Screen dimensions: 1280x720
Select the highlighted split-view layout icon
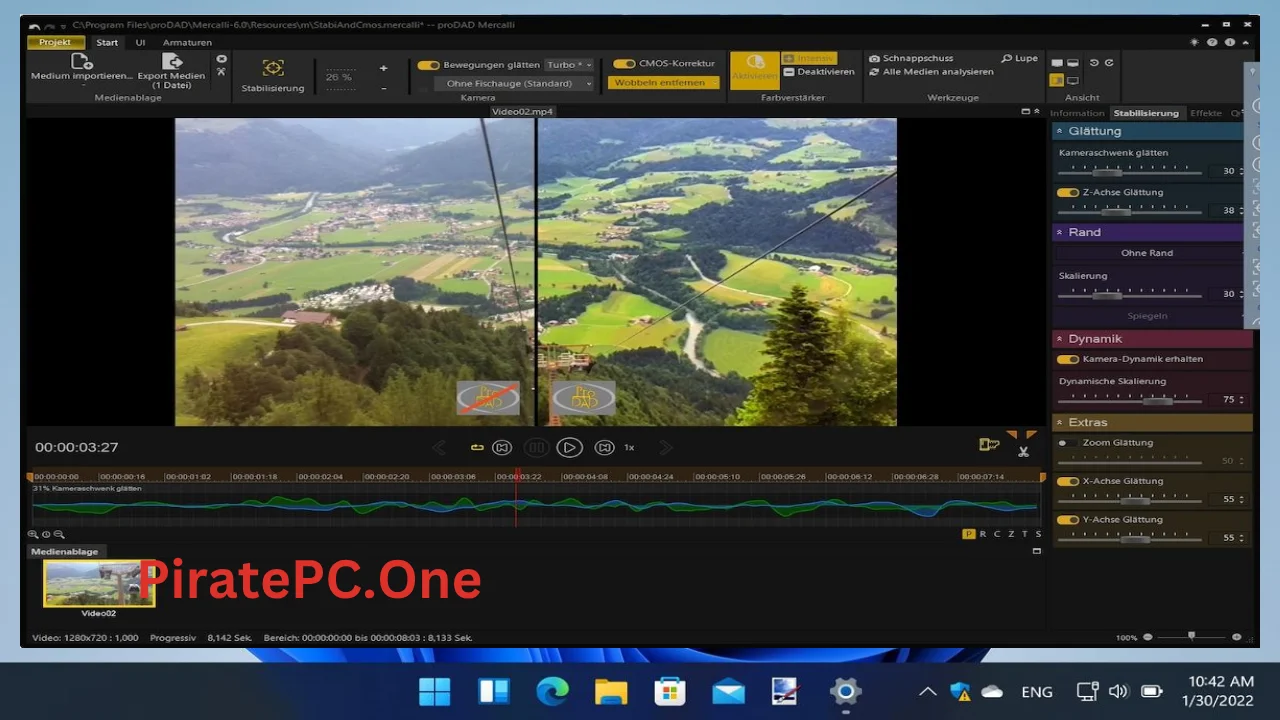point(1057,80)
